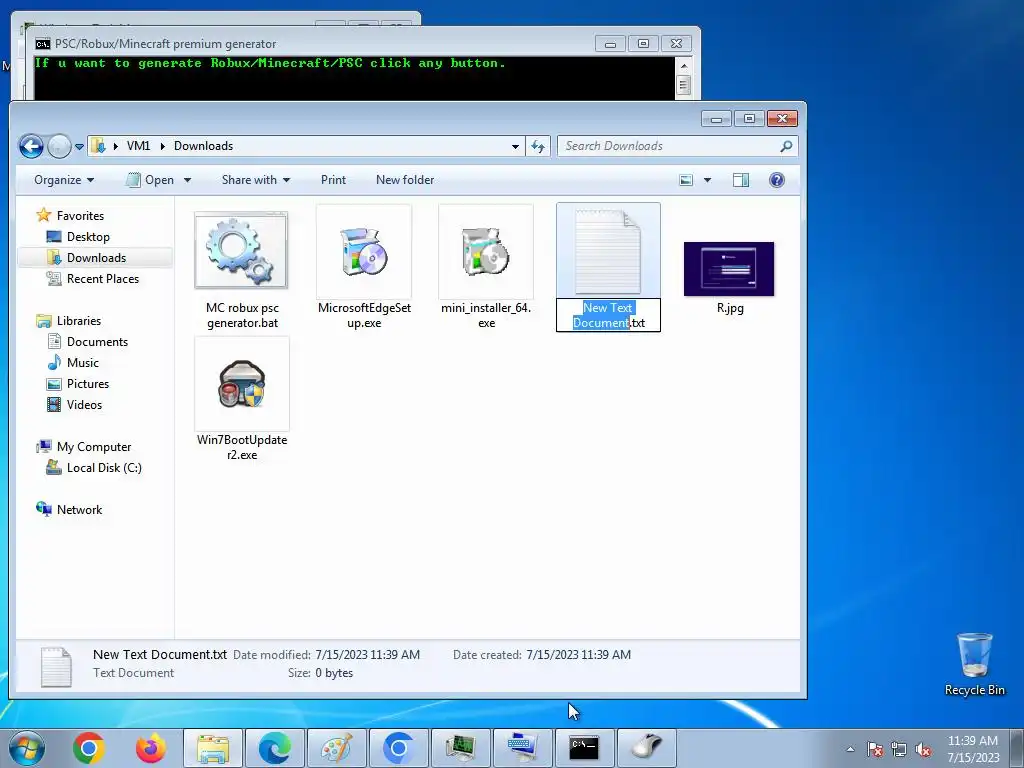Expand the arrow between VM1 and Downloads
The image size is (1024, 768).
click(x=163, y=146)
